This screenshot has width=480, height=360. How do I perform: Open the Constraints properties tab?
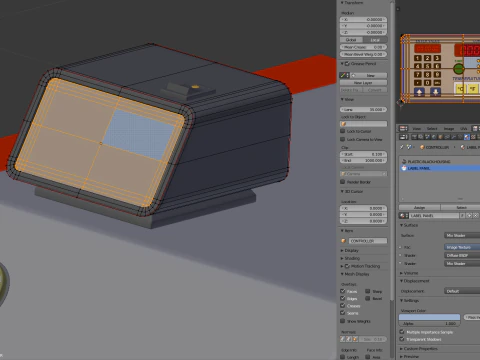447,137
